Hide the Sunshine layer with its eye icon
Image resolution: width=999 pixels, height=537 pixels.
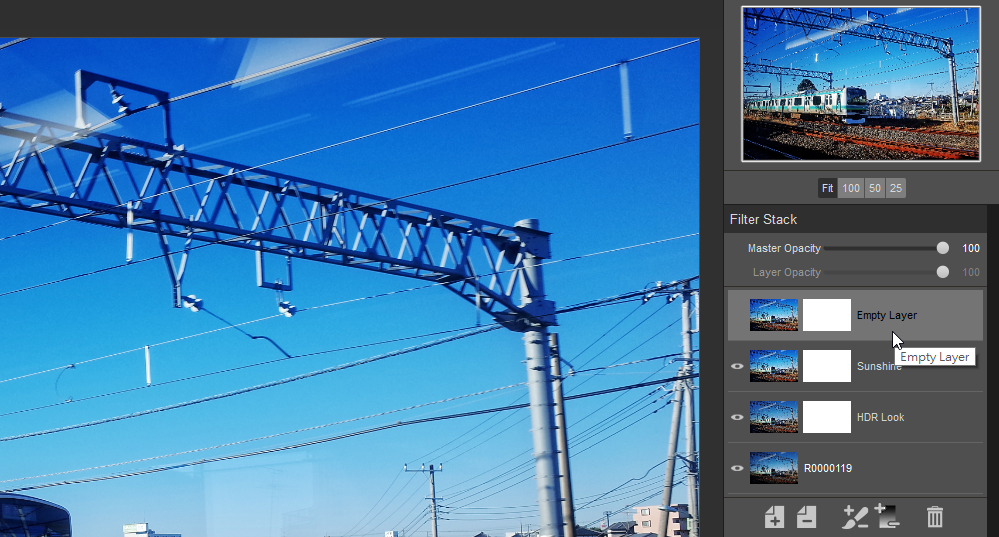point(737,366)
